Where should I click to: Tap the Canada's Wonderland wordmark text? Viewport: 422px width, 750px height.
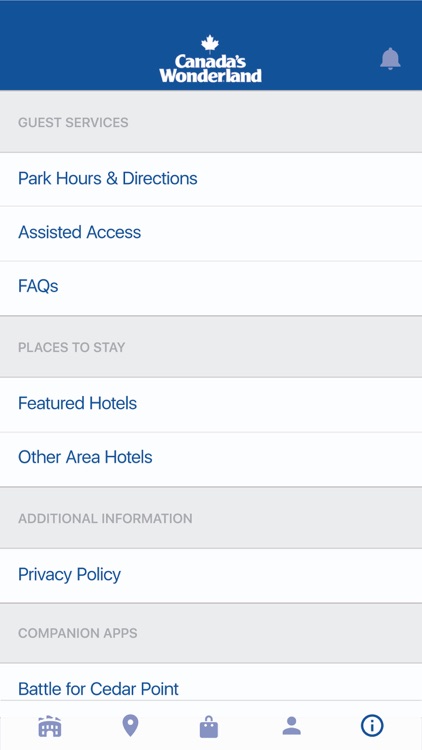(211, 68)
